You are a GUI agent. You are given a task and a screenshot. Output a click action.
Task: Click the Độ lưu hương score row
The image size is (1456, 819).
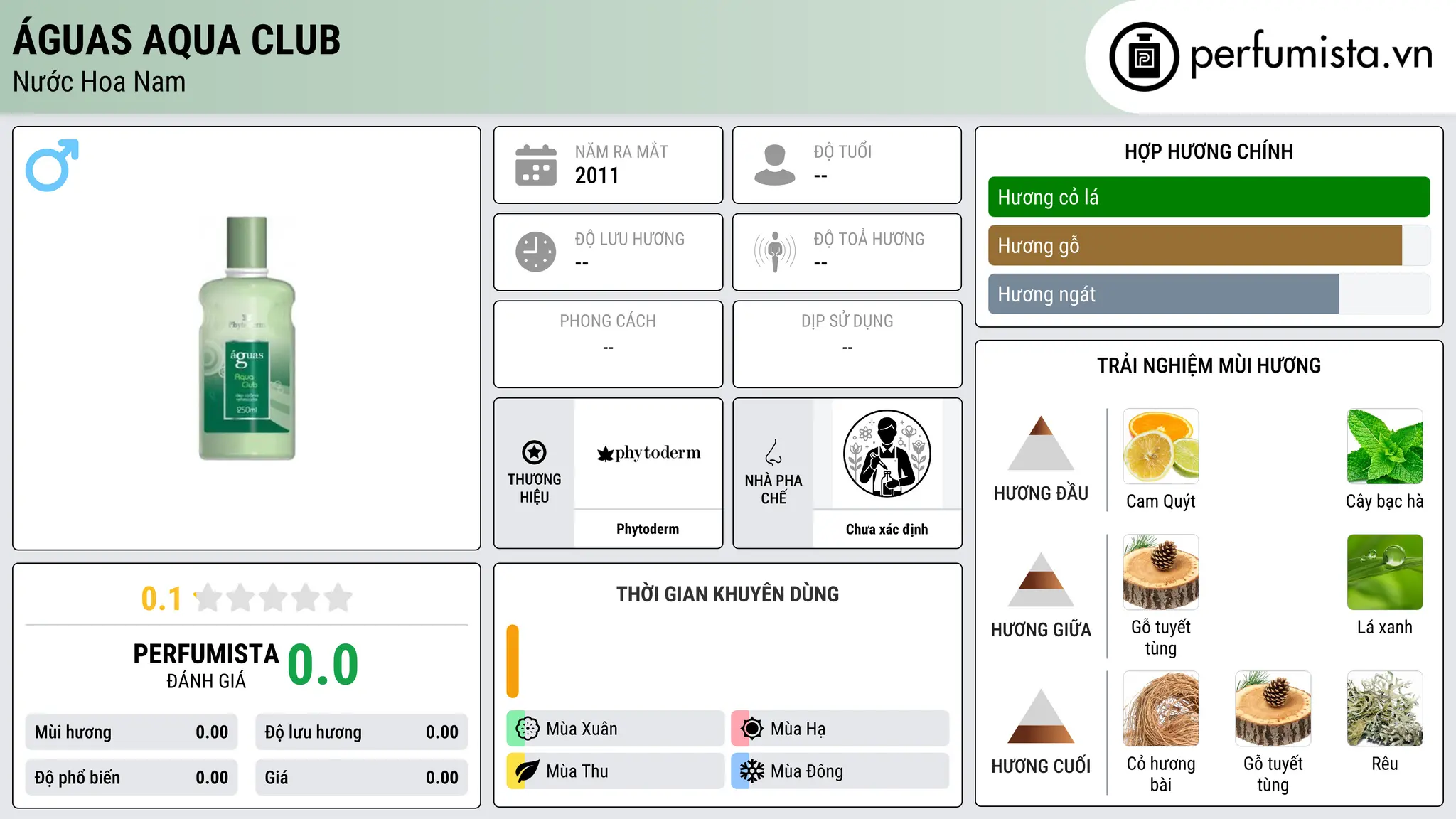(361, 732)
